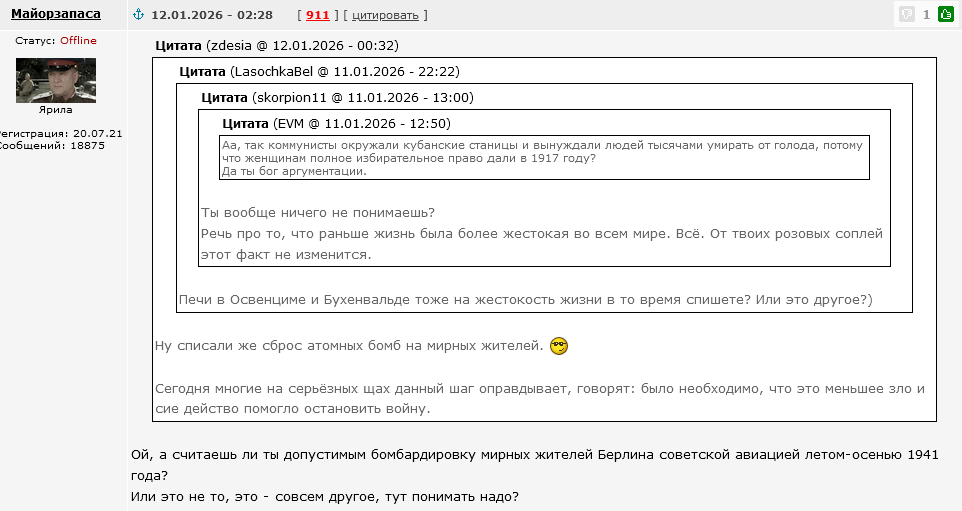Click the line 'Или это не то, это - совсем другое'
The image size is (962, 511).
[x=325, y=496]
